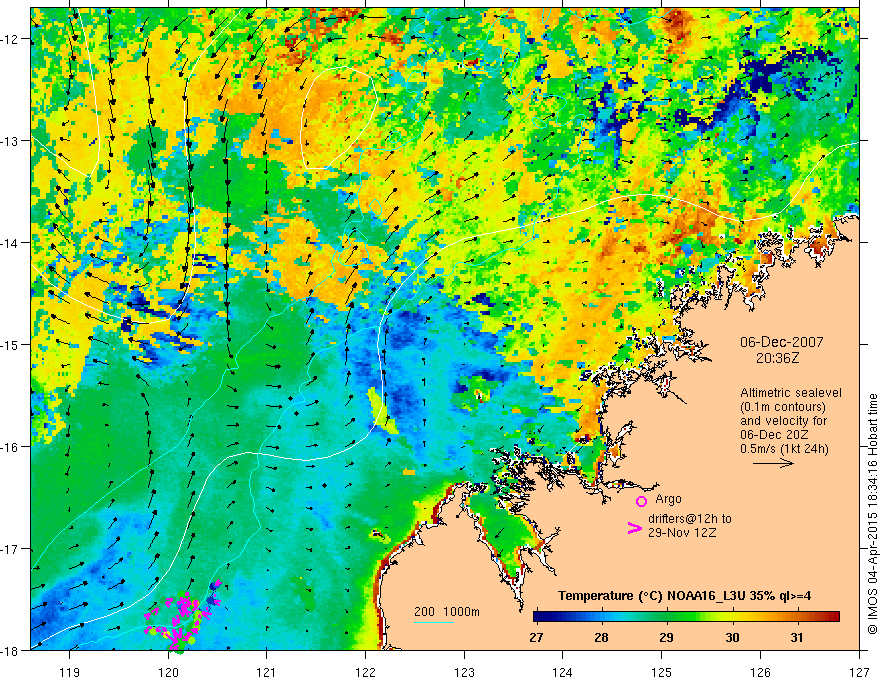Click the 20:36Z time label
The height and width of the screenshot is (680, 880).
777,357
